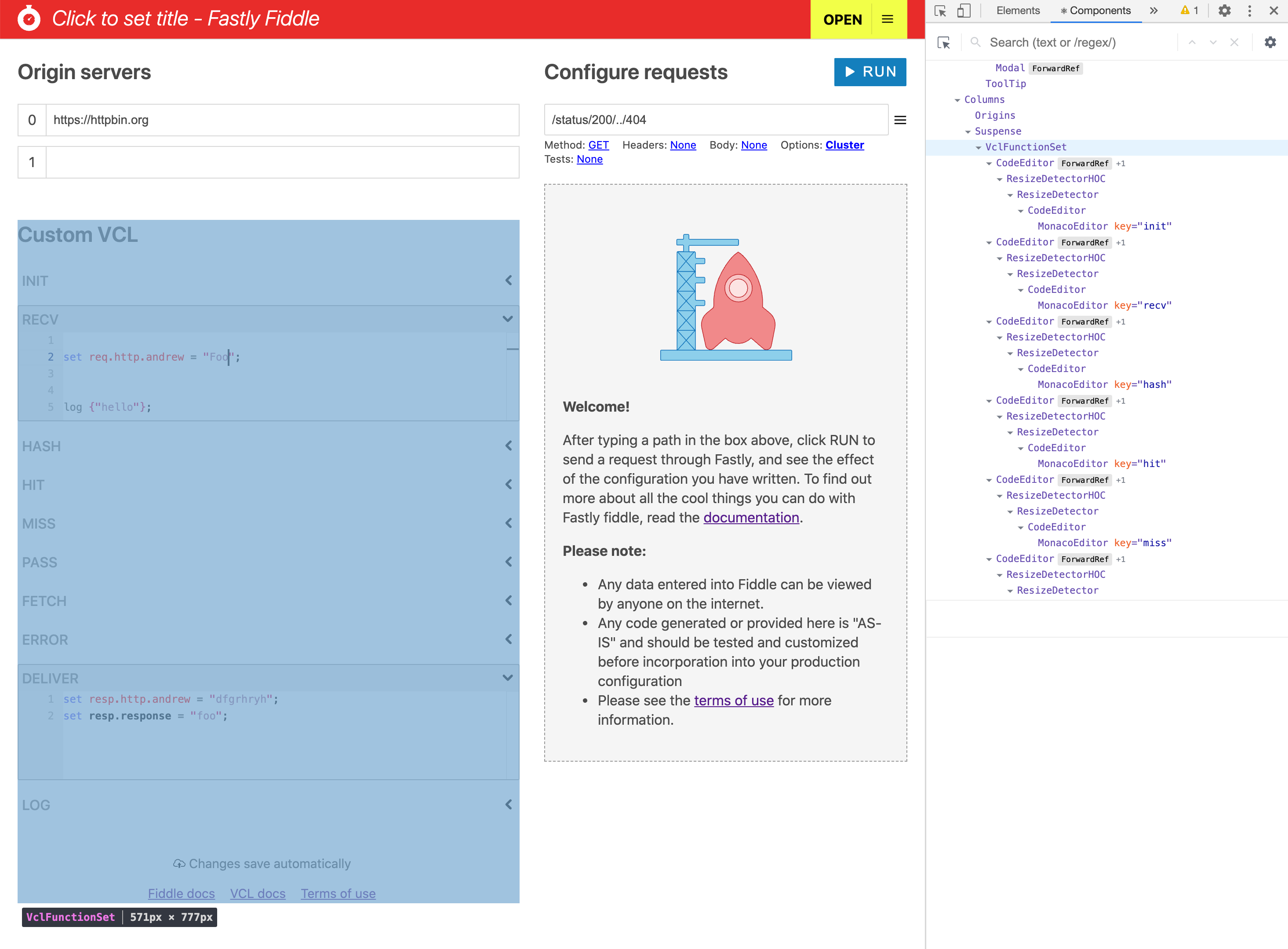1288x949 pixels.
Task: Open the VCL docs footer link
Action: pos(258,893)
